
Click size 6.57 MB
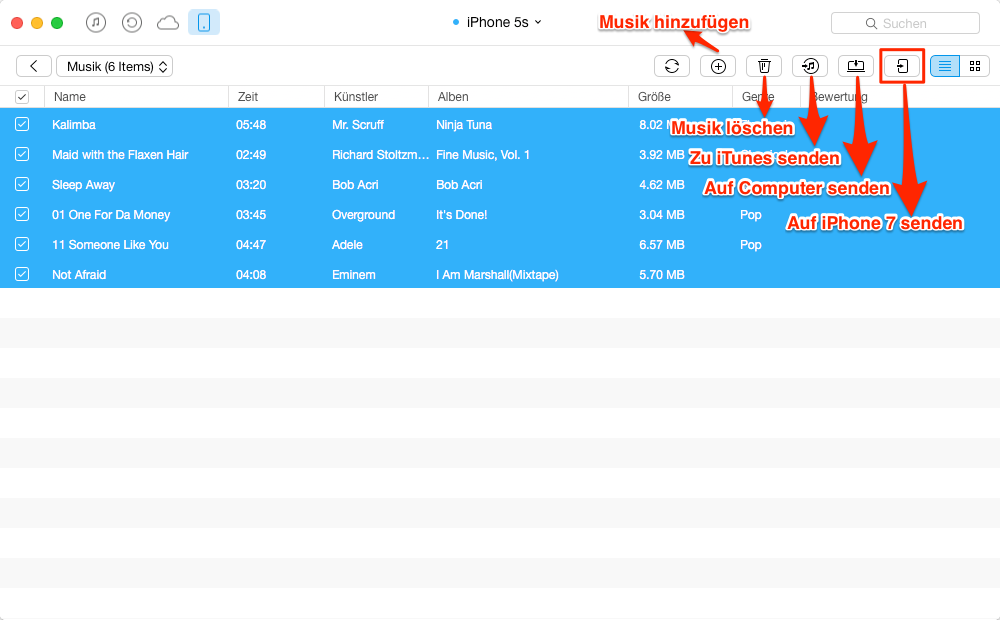pyautogui.click(x=661, y=245)
